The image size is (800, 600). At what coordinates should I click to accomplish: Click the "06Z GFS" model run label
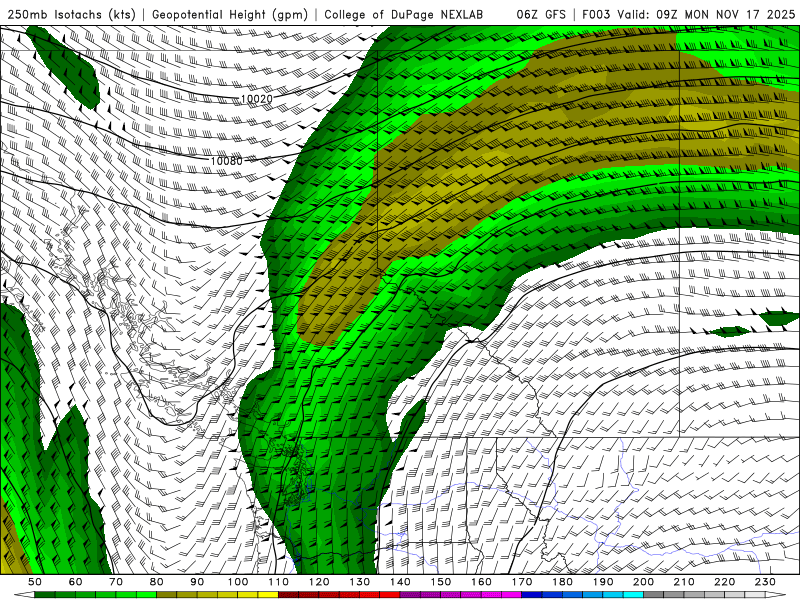(541, 15)
